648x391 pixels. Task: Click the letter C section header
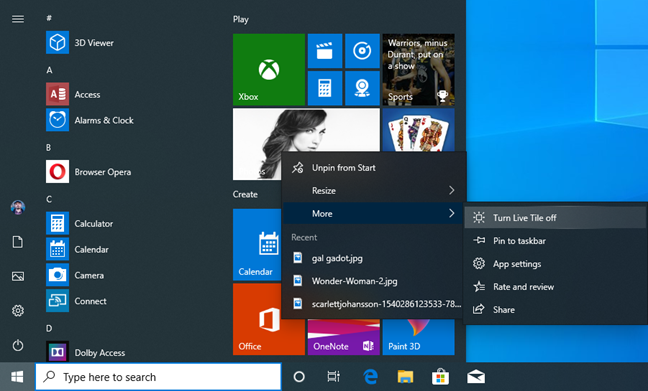49,199
